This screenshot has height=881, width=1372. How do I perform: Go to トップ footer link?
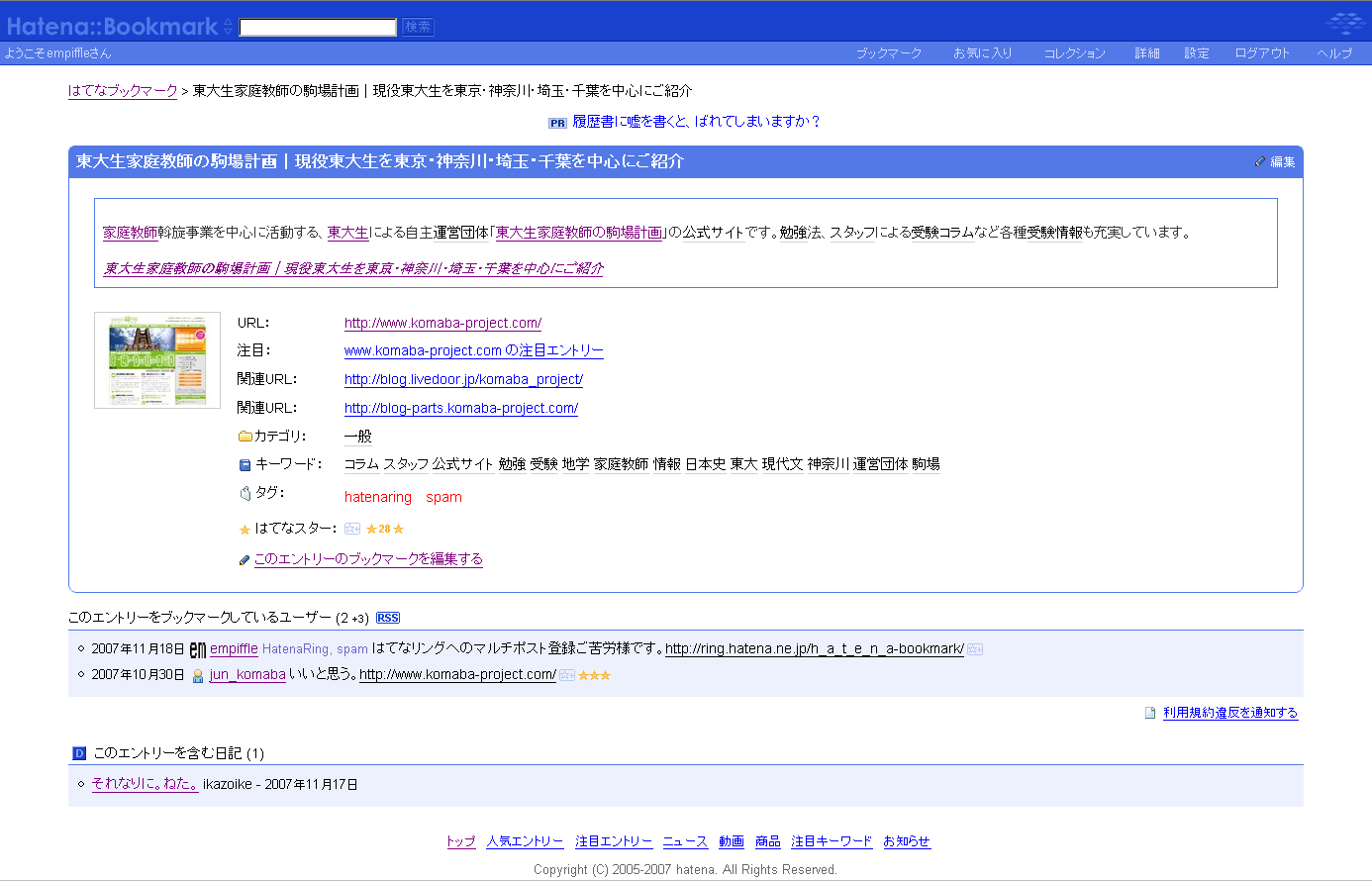[460, 841]
